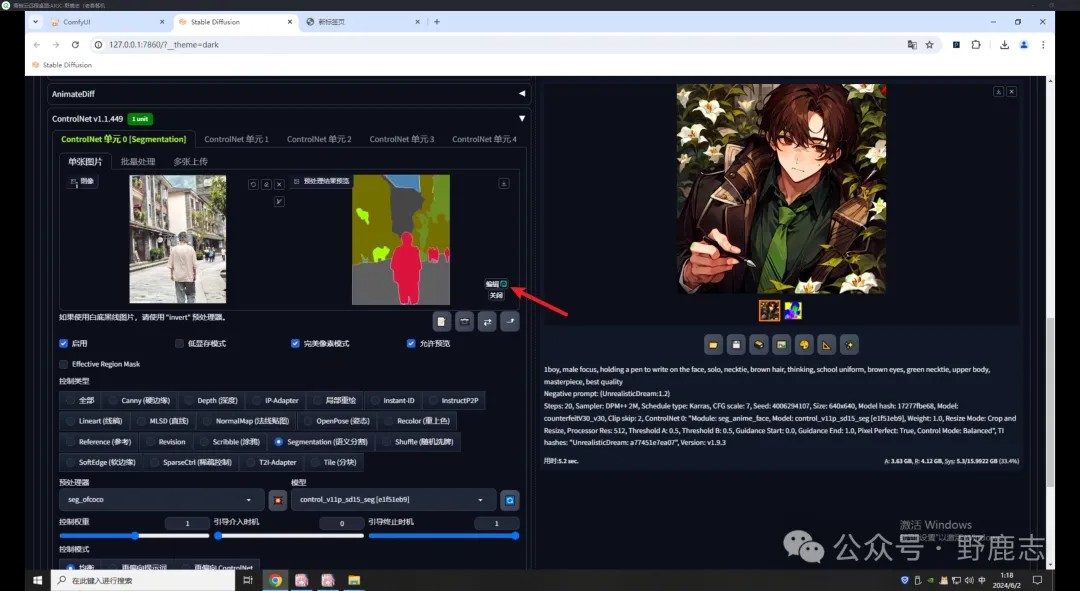Screen dimensions: 1080x591
Task: Toggle 完美像素模式 pixel perfect checkbox
Action: coord(295,343)
